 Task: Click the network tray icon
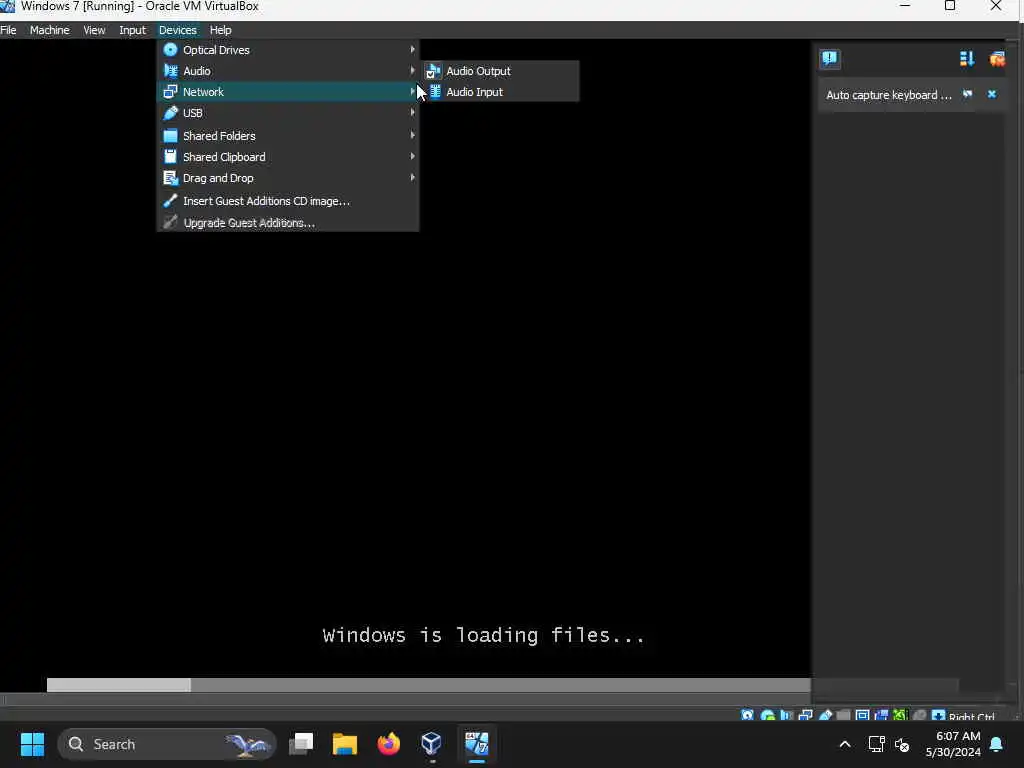tap(876, 744)
